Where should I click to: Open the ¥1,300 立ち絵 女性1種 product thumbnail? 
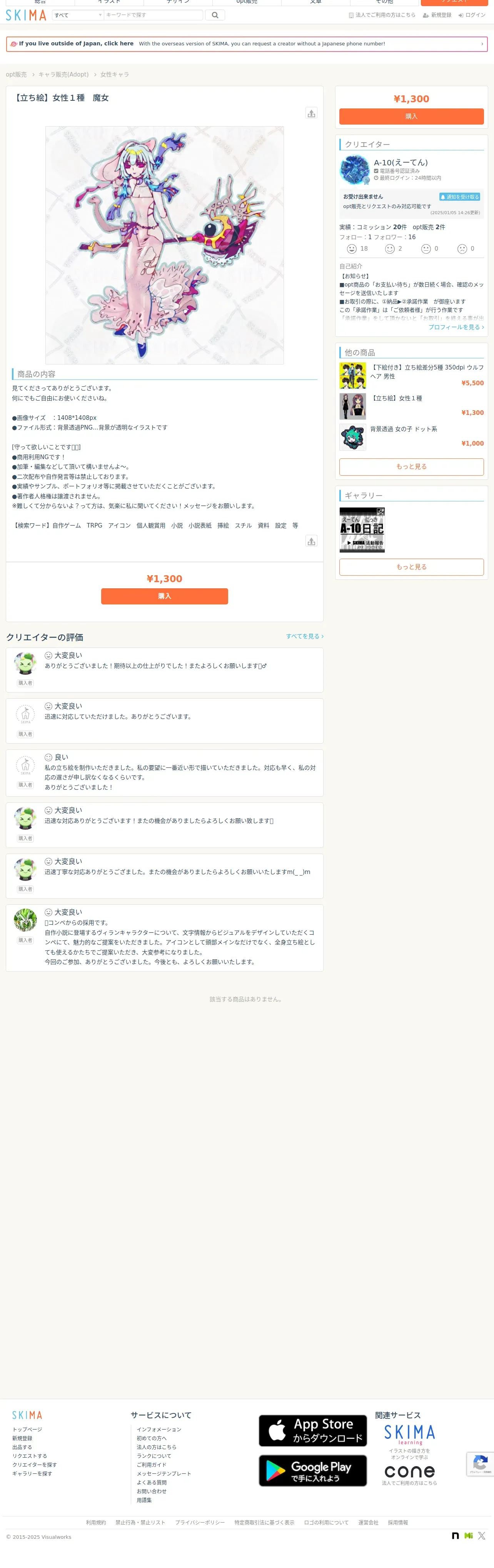353,406
